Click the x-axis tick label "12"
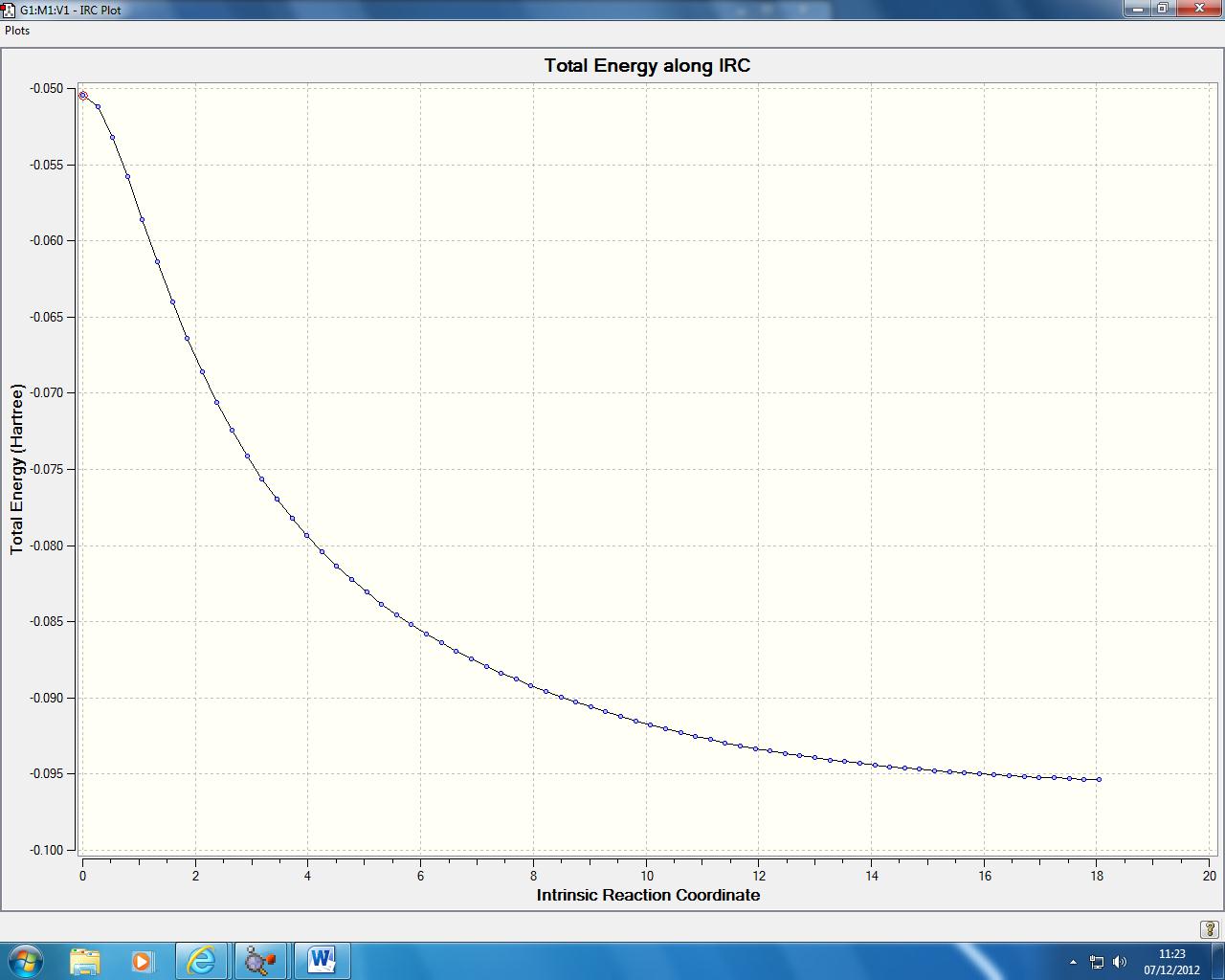 click(759, 876)
